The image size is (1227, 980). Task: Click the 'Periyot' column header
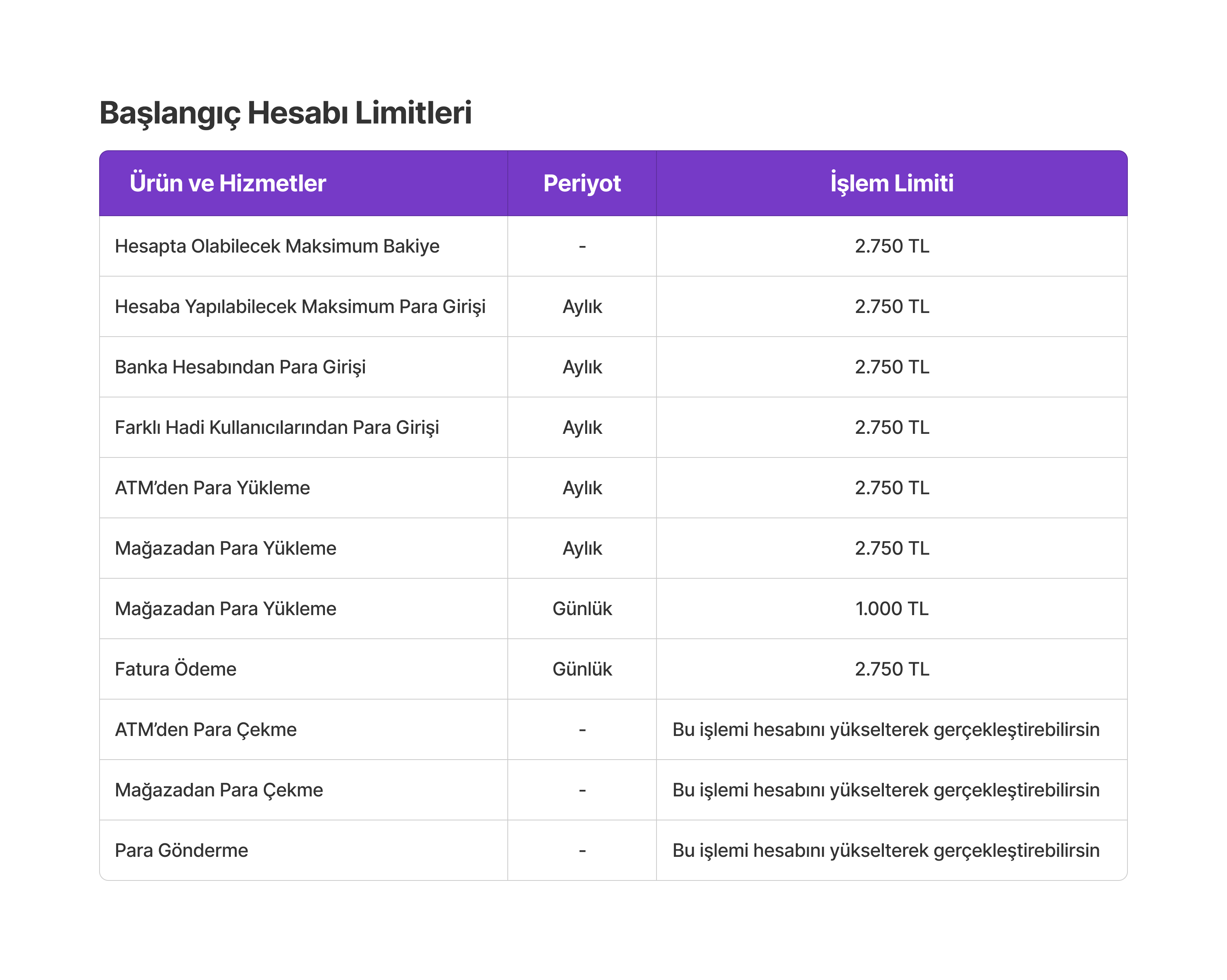pos(582,183)
